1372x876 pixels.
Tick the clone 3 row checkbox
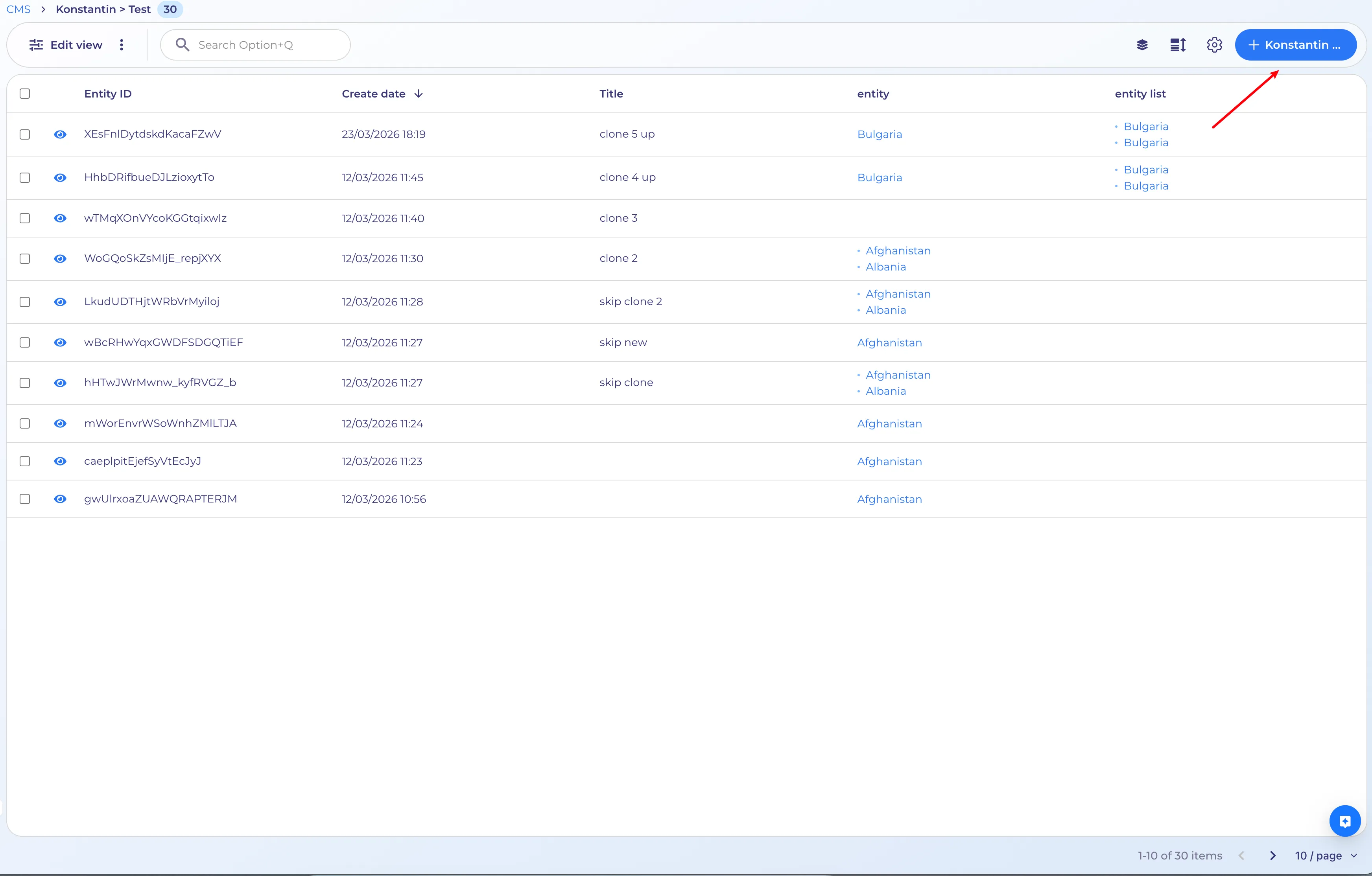tap(24, 218)
